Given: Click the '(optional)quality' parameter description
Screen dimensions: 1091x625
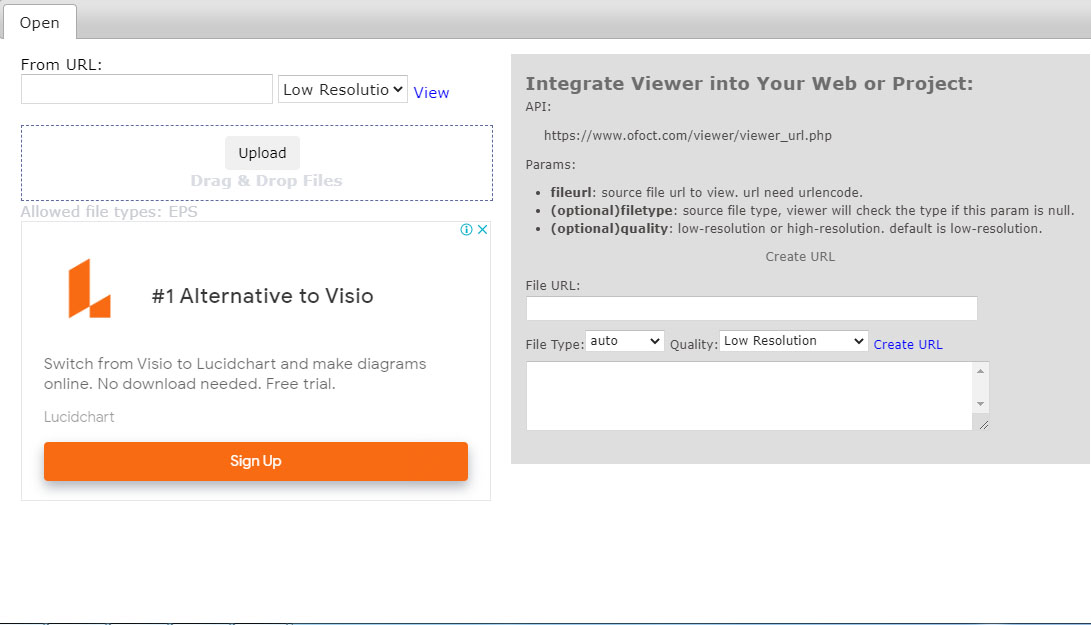Looking at the screenshot, I should pos(796,229).
